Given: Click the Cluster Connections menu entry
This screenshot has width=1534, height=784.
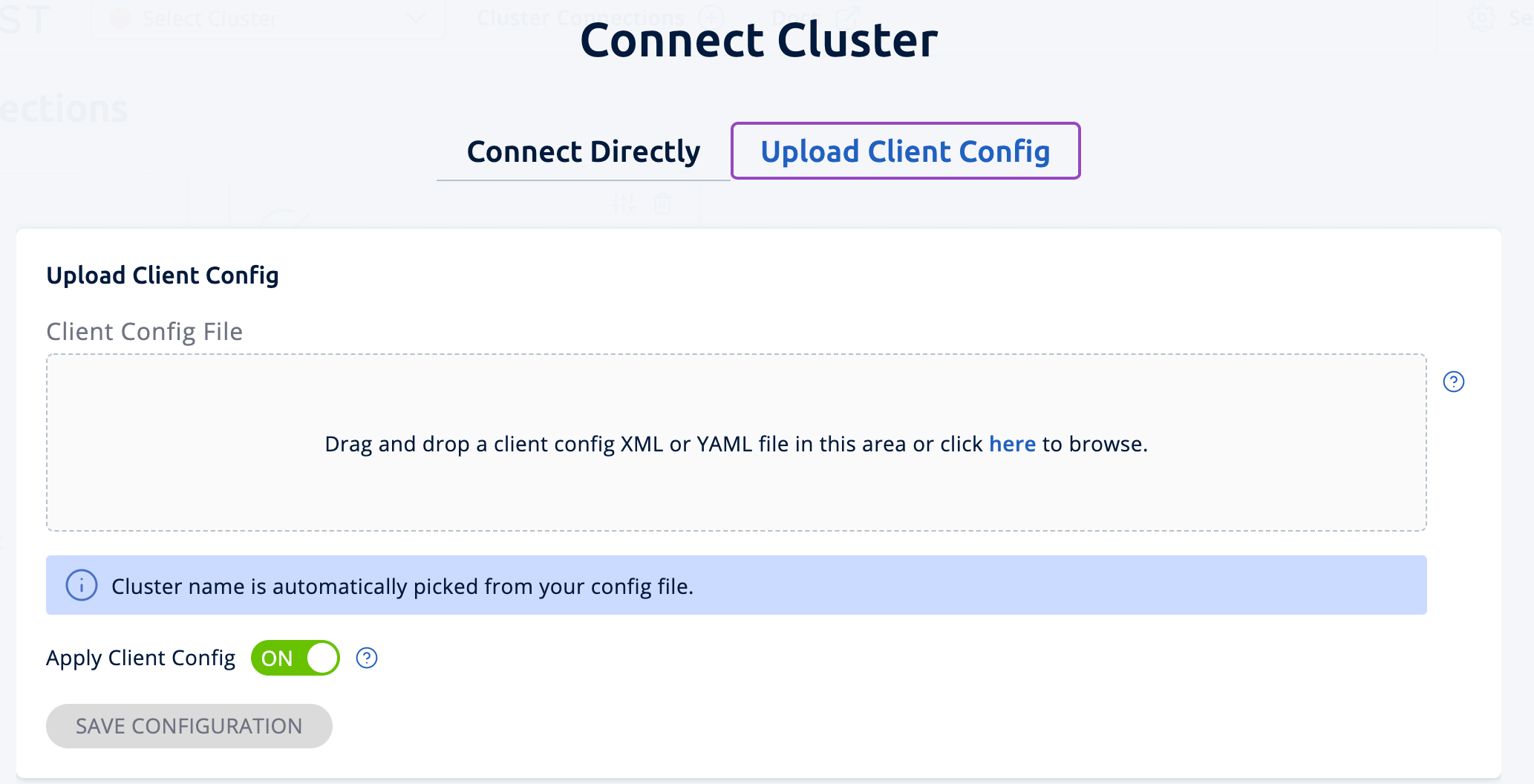Looking at the screenshot, I should click(x=581, y=16).
